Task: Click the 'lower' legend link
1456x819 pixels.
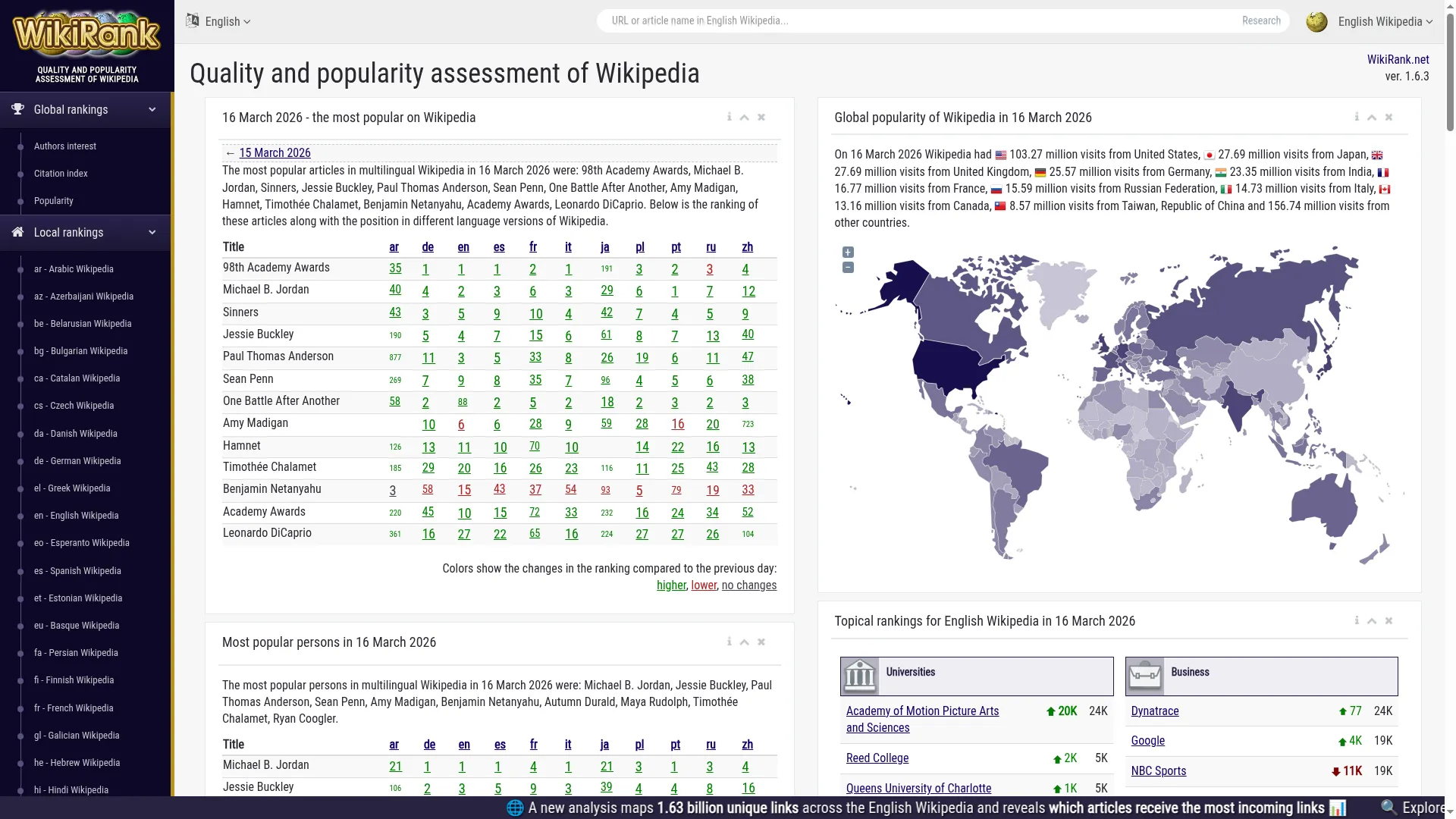Action: click(x=704, y=585)
